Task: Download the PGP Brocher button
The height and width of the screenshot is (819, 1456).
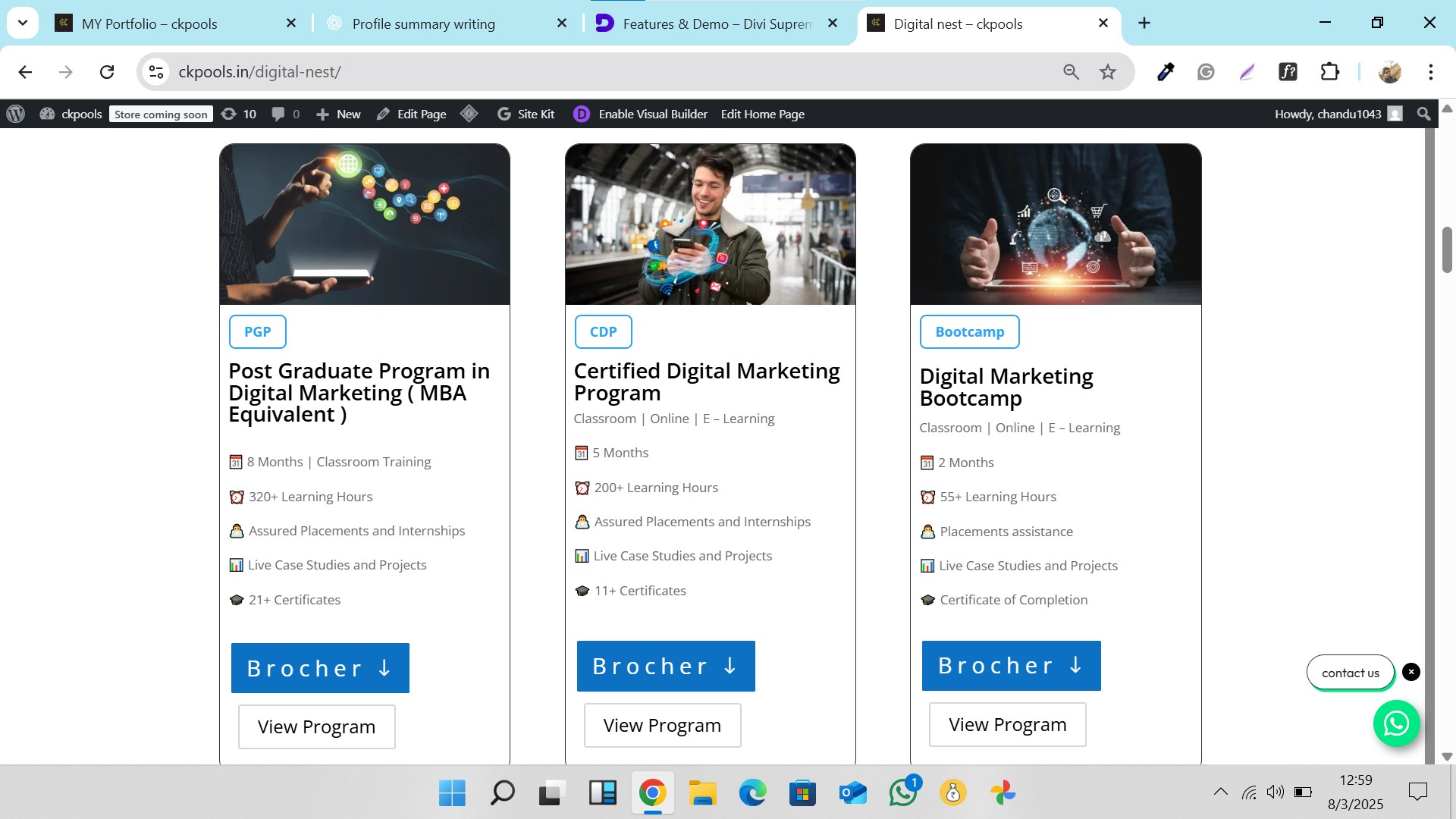Action: (x=320, y=668)
